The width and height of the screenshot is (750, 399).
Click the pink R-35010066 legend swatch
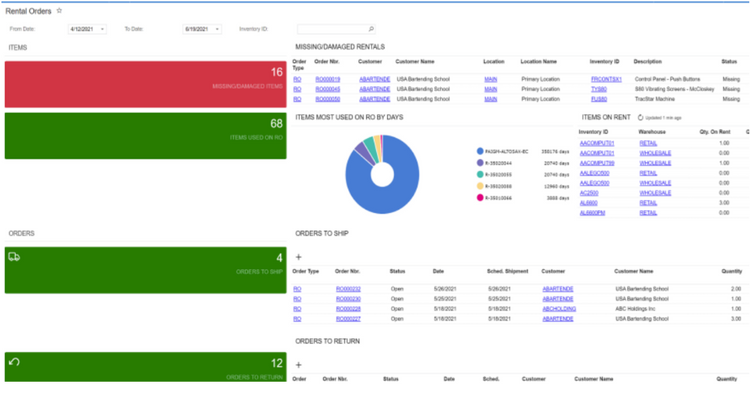480,198
